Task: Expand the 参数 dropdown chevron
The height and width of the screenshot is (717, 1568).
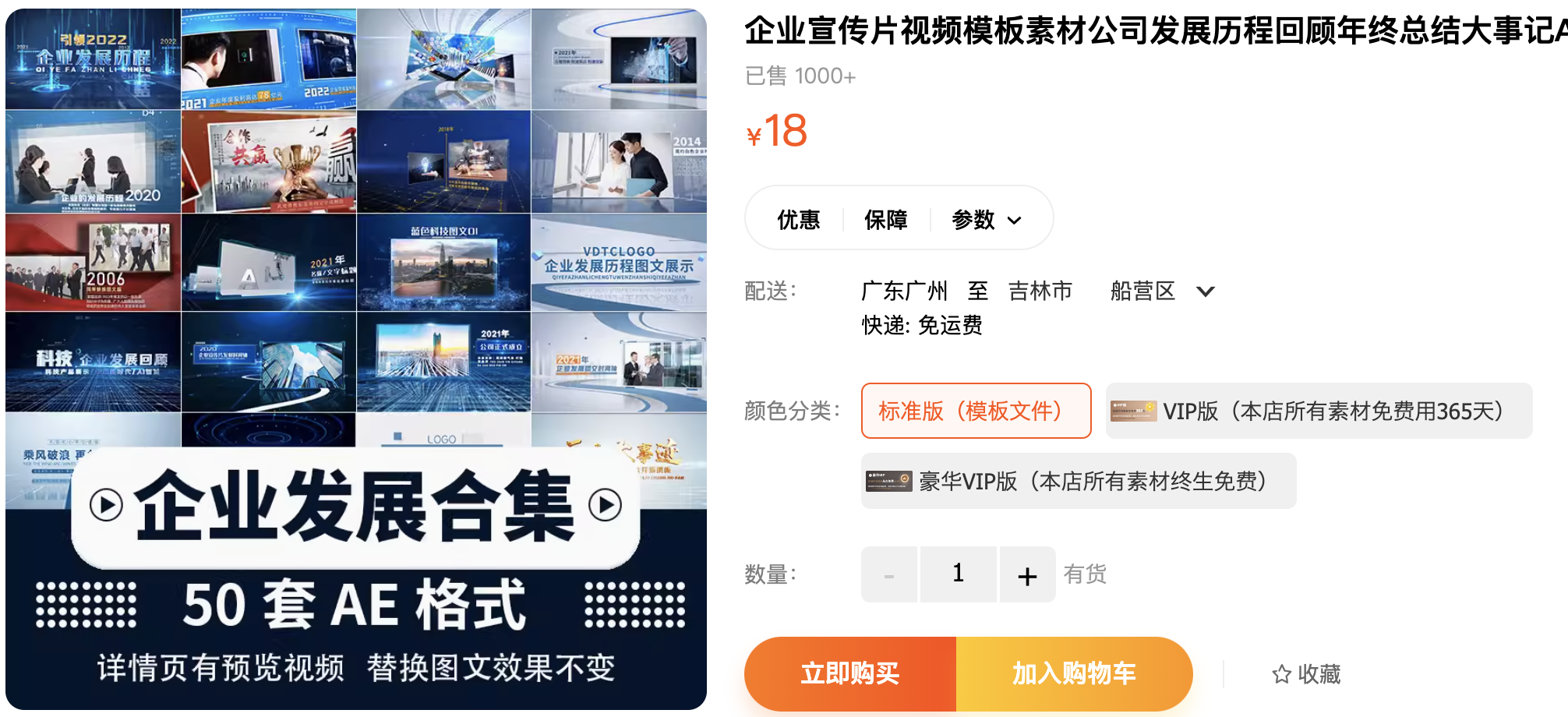Action: coord(1015,221)
